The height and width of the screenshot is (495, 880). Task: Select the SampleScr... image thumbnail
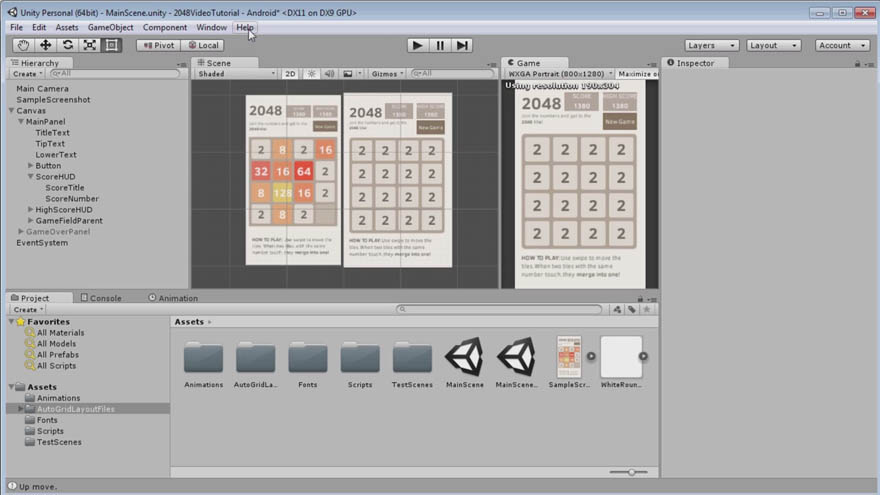[569, 356]
